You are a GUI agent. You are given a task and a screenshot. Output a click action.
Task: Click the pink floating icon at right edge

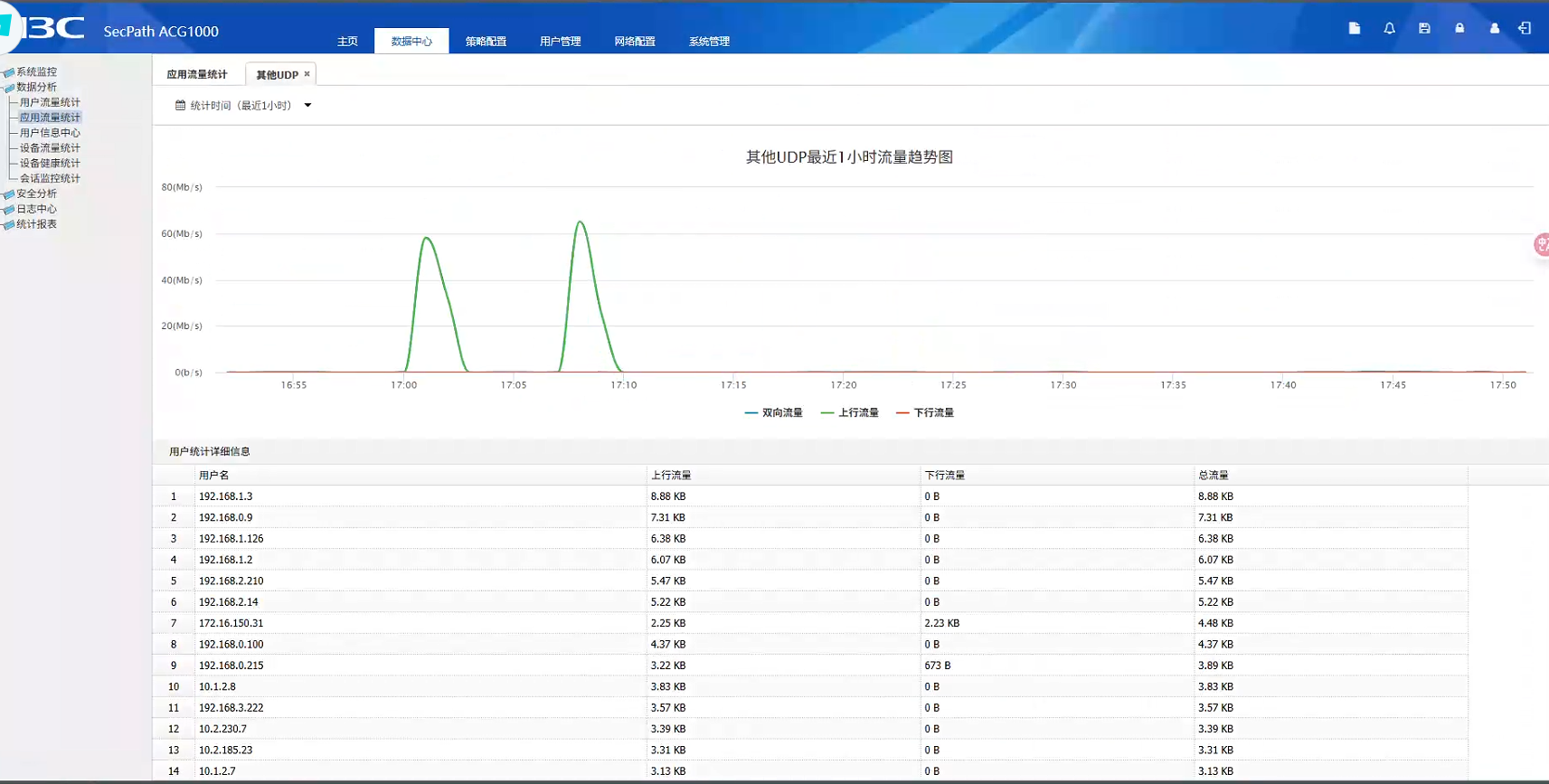[1541, 244]
